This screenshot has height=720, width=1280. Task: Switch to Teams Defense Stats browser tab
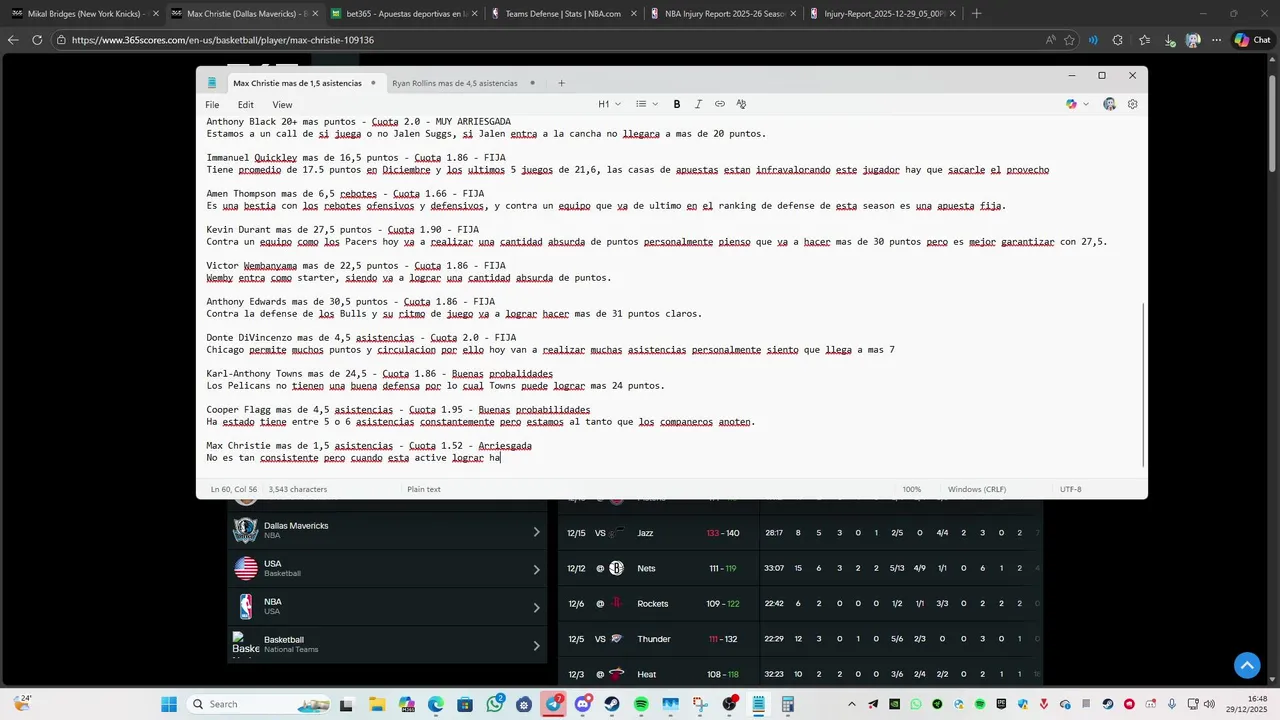tap(563, 14)
